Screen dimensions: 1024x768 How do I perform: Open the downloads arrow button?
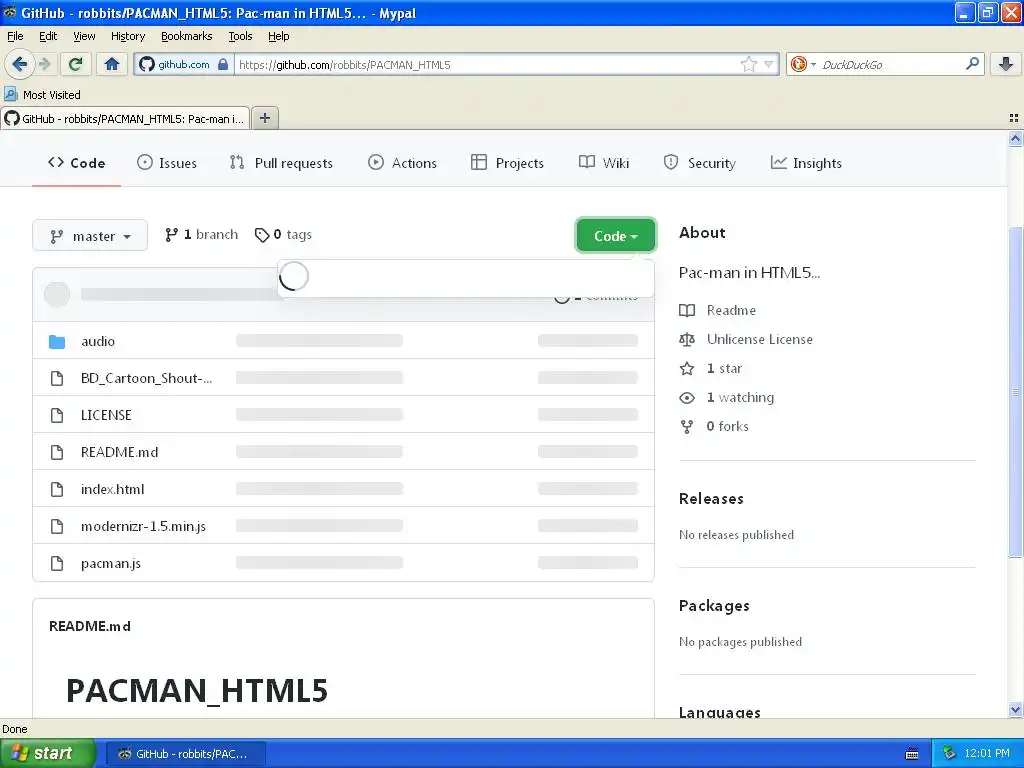click(x=1006, y=64)
